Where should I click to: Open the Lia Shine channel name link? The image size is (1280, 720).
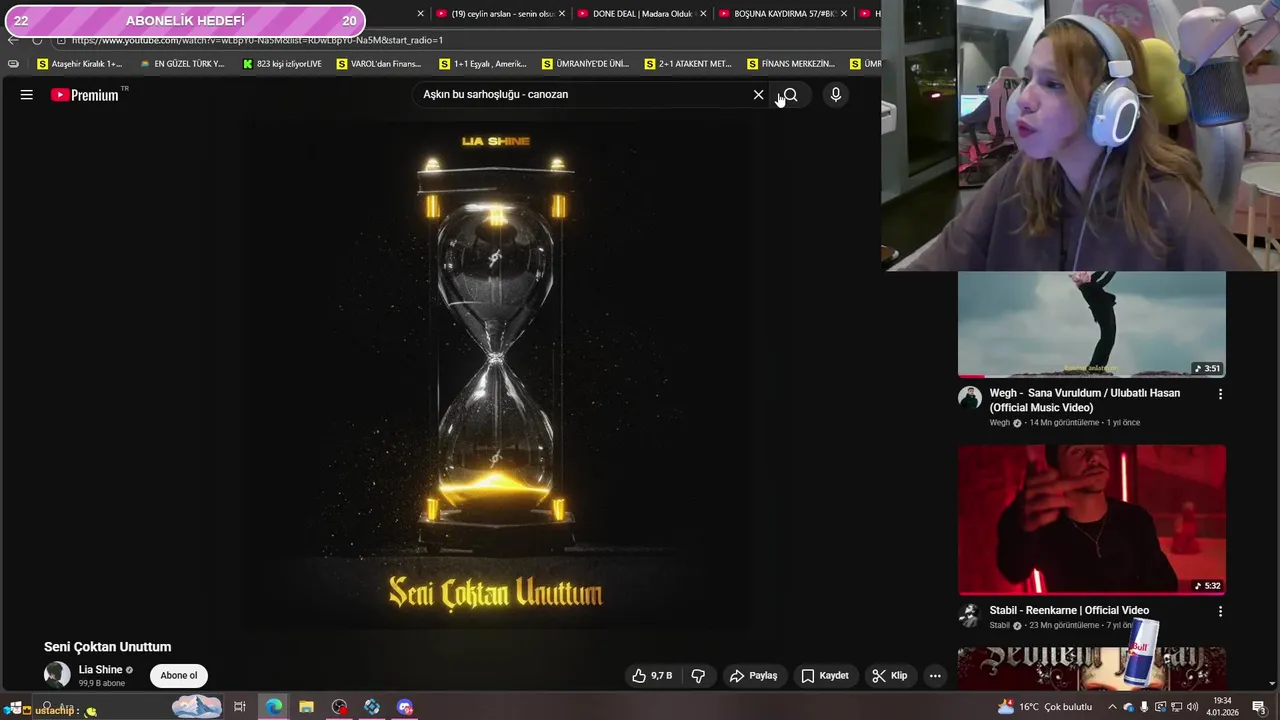pos(101,670)
